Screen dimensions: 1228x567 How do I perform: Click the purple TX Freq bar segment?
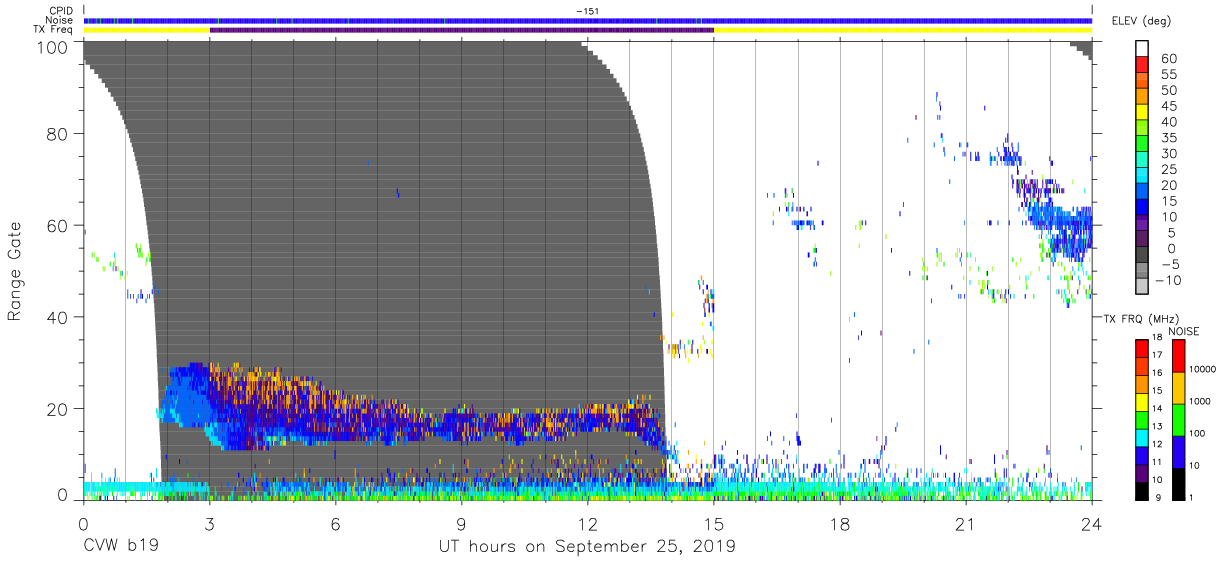(462, 30)
